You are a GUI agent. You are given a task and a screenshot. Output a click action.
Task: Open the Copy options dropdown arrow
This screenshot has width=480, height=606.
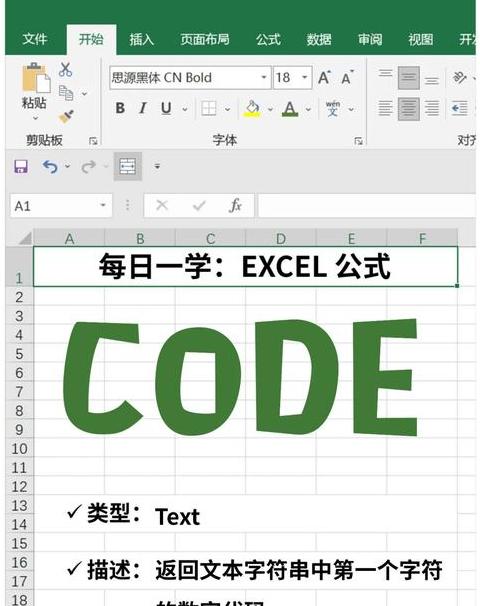(x=84, y=94)
